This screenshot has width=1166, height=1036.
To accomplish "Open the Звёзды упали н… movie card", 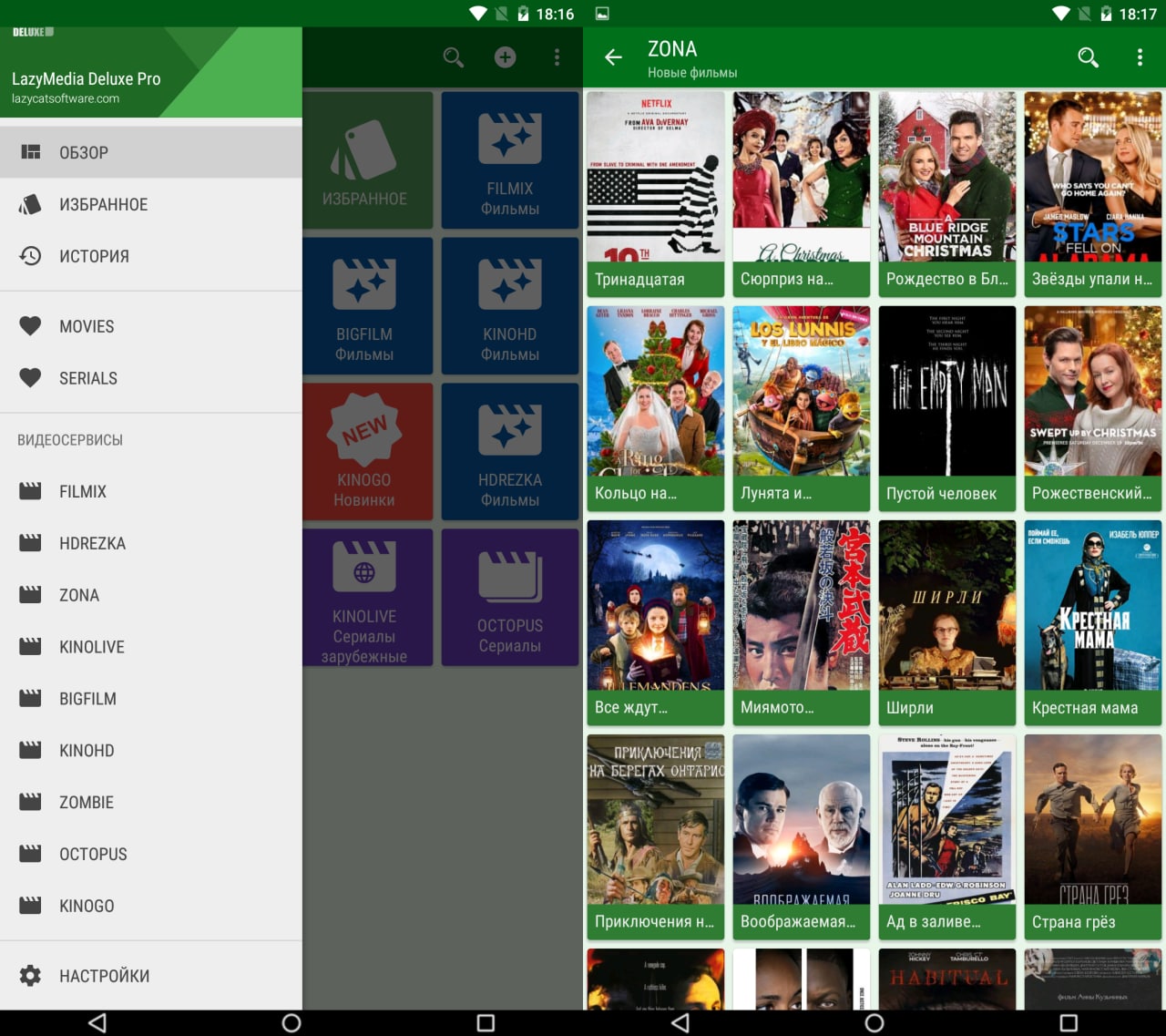I will (x=1093, y=194).
